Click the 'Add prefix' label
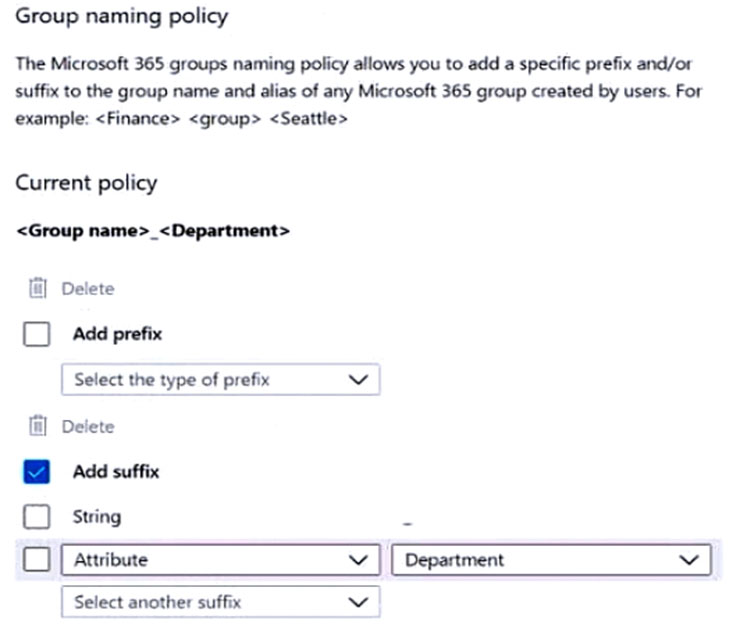The height and width of the screenshot is (629, 740). (118, 334)
